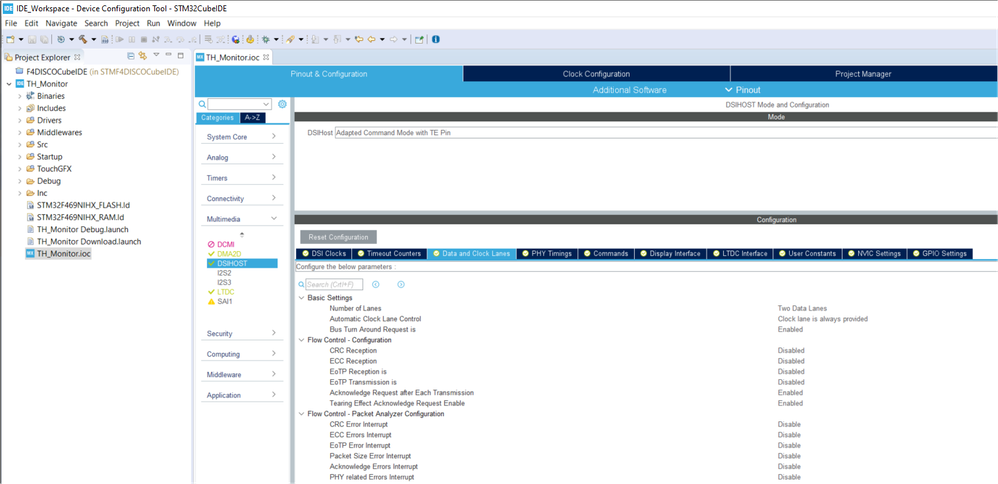Go to previous parameter search result
Image resolution: width=998 pixels, height=484 pixels.
pos(376,284)
